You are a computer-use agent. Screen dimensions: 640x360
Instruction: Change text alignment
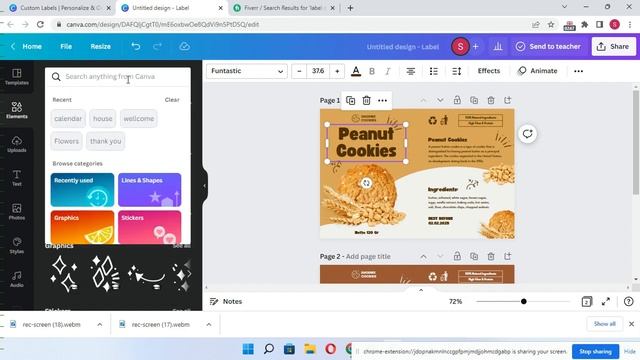(x=411, y=71)
